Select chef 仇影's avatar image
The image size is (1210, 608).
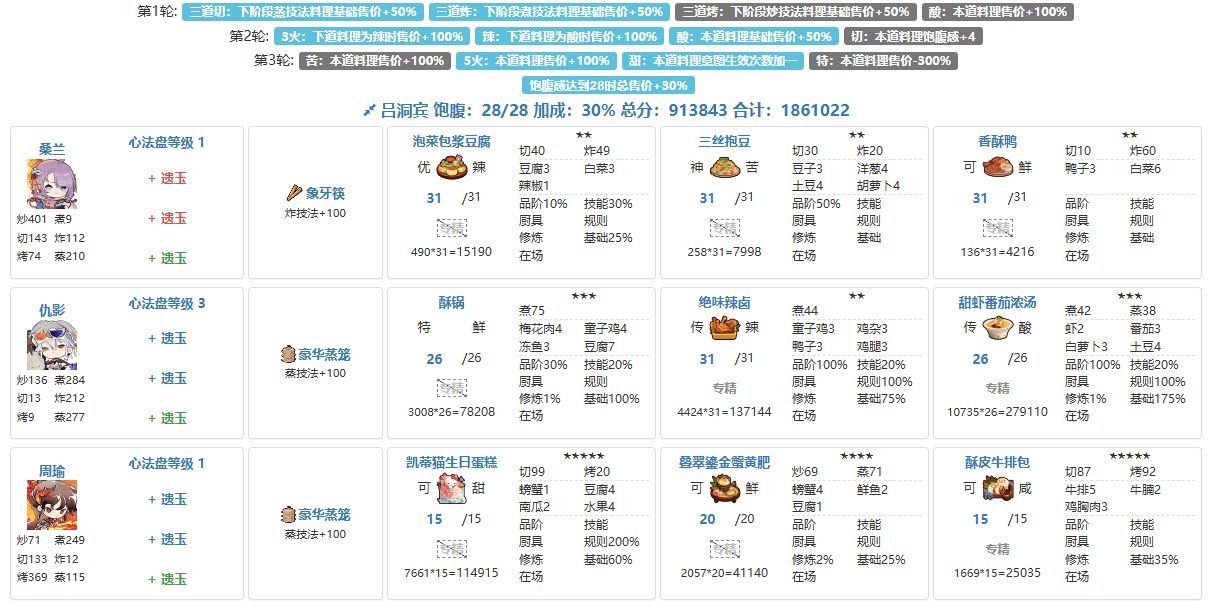click(46, 346)
